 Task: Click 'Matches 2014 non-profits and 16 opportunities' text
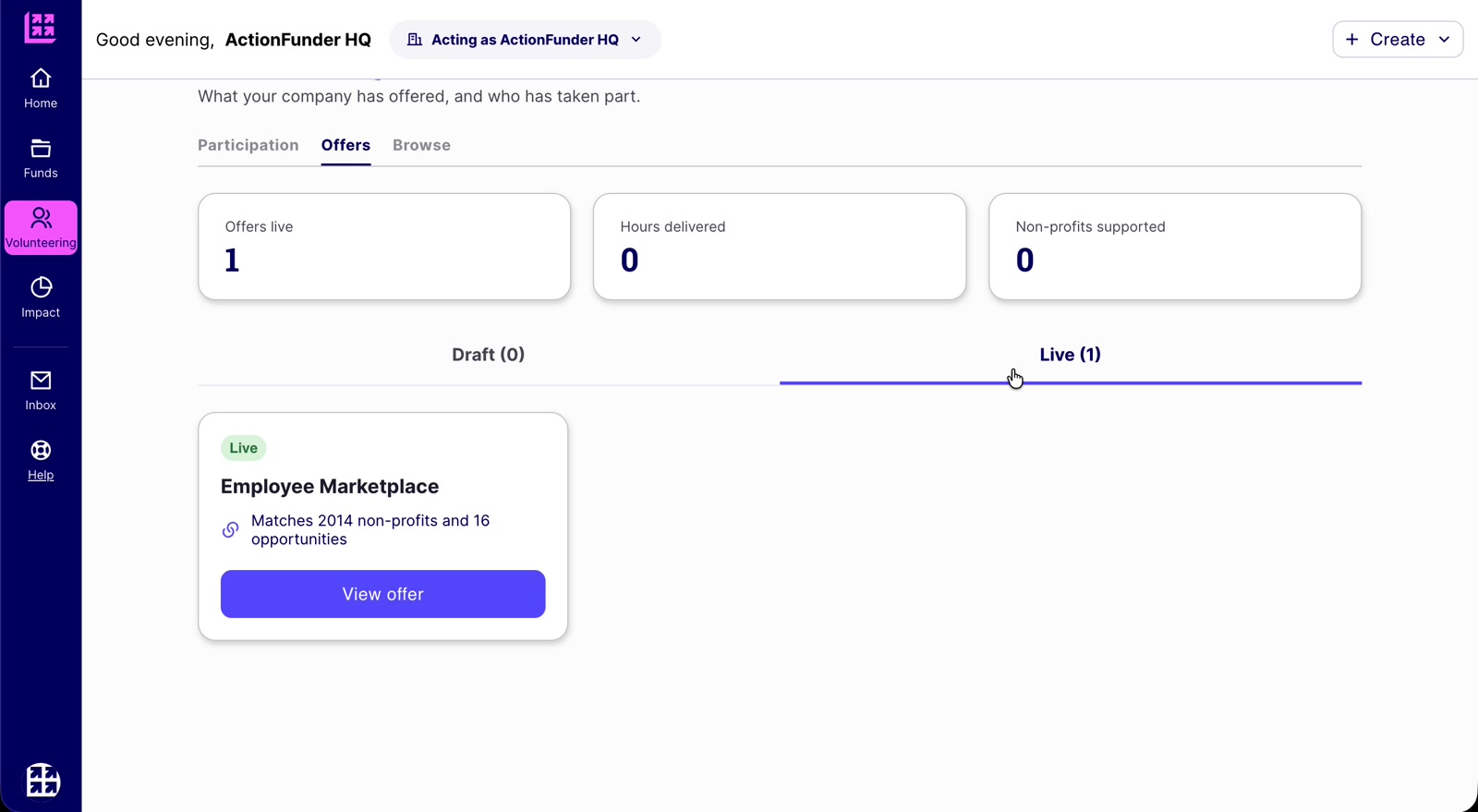tap(370, 530)
